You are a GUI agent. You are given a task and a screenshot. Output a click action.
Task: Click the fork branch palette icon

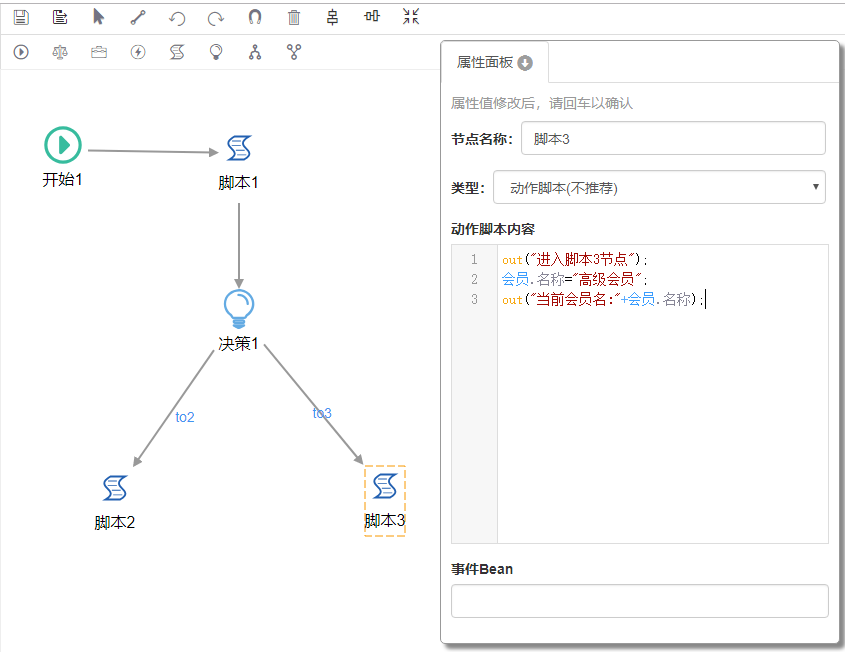255,52
